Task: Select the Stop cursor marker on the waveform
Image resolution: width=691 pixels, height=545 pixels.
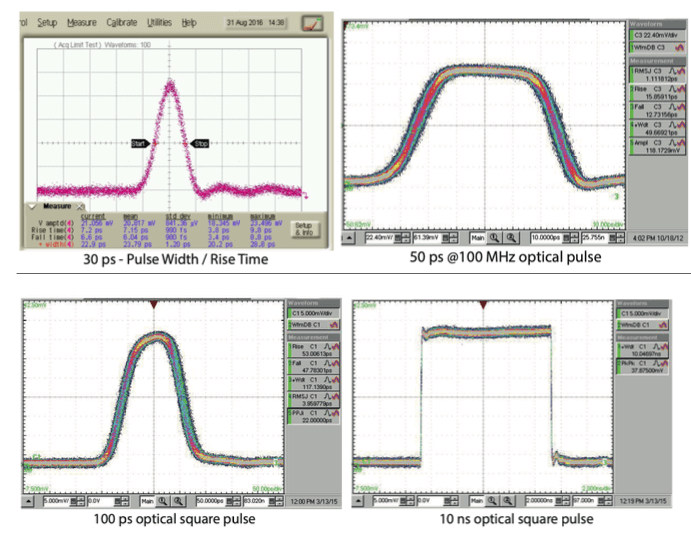Action: (199, 143)
